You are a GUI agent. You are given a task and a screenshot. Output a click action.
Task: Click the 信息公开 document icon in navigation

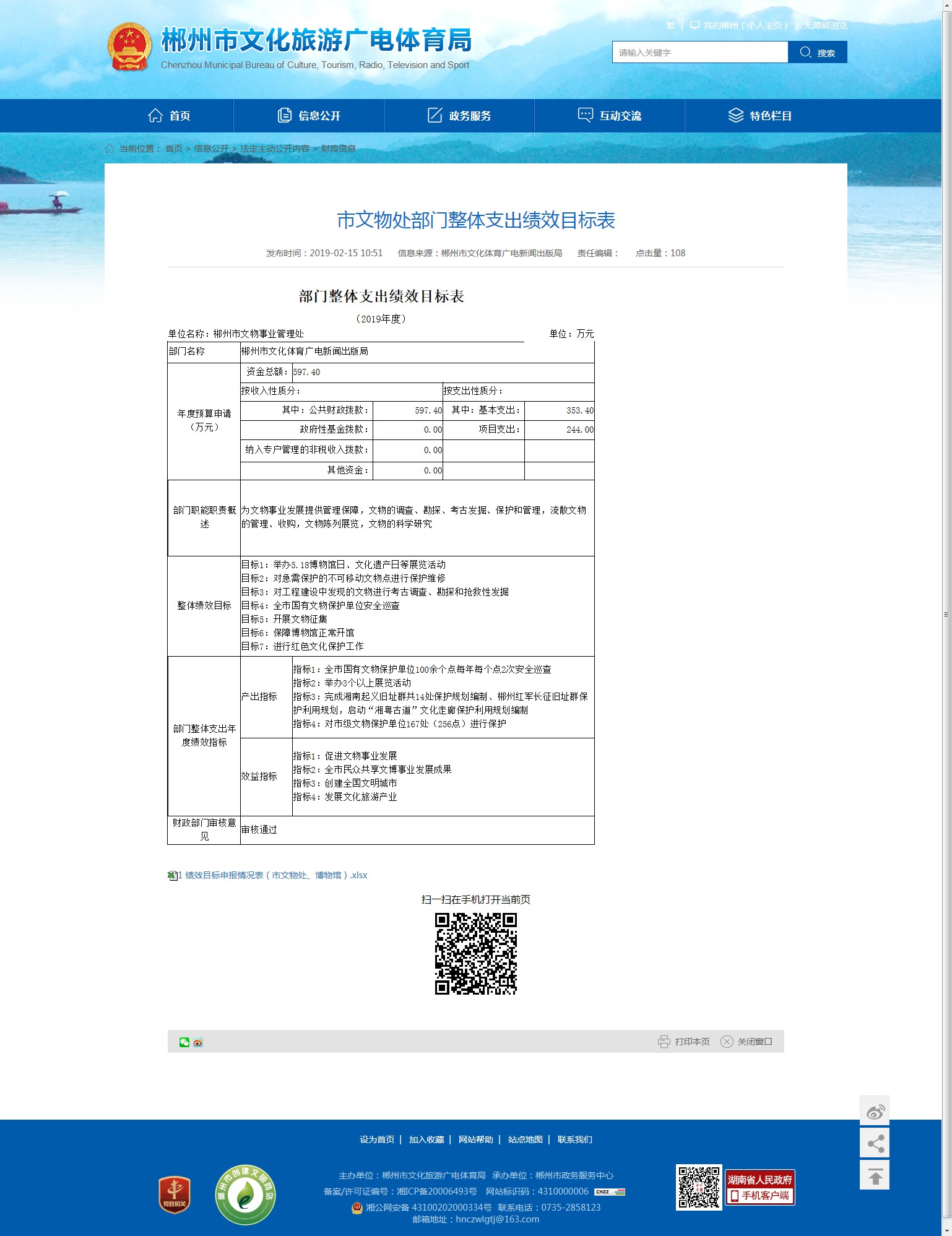tap(285, 116)
